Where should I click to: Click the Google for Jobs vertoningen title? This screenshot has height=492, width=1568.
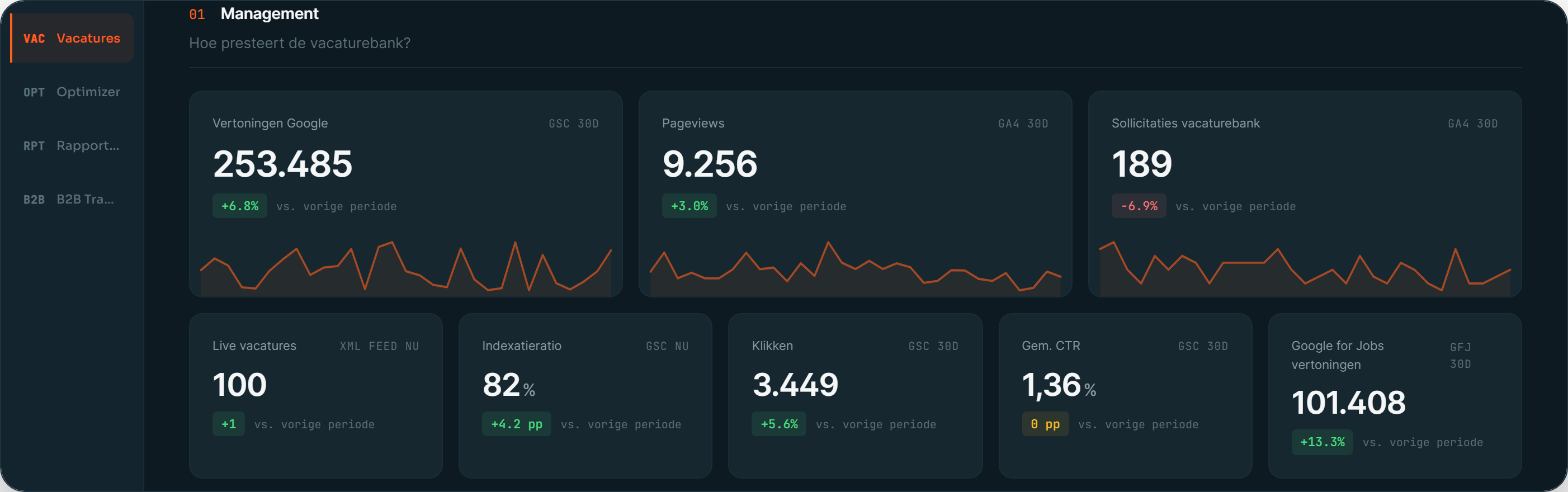click(x=1337, y=355)
